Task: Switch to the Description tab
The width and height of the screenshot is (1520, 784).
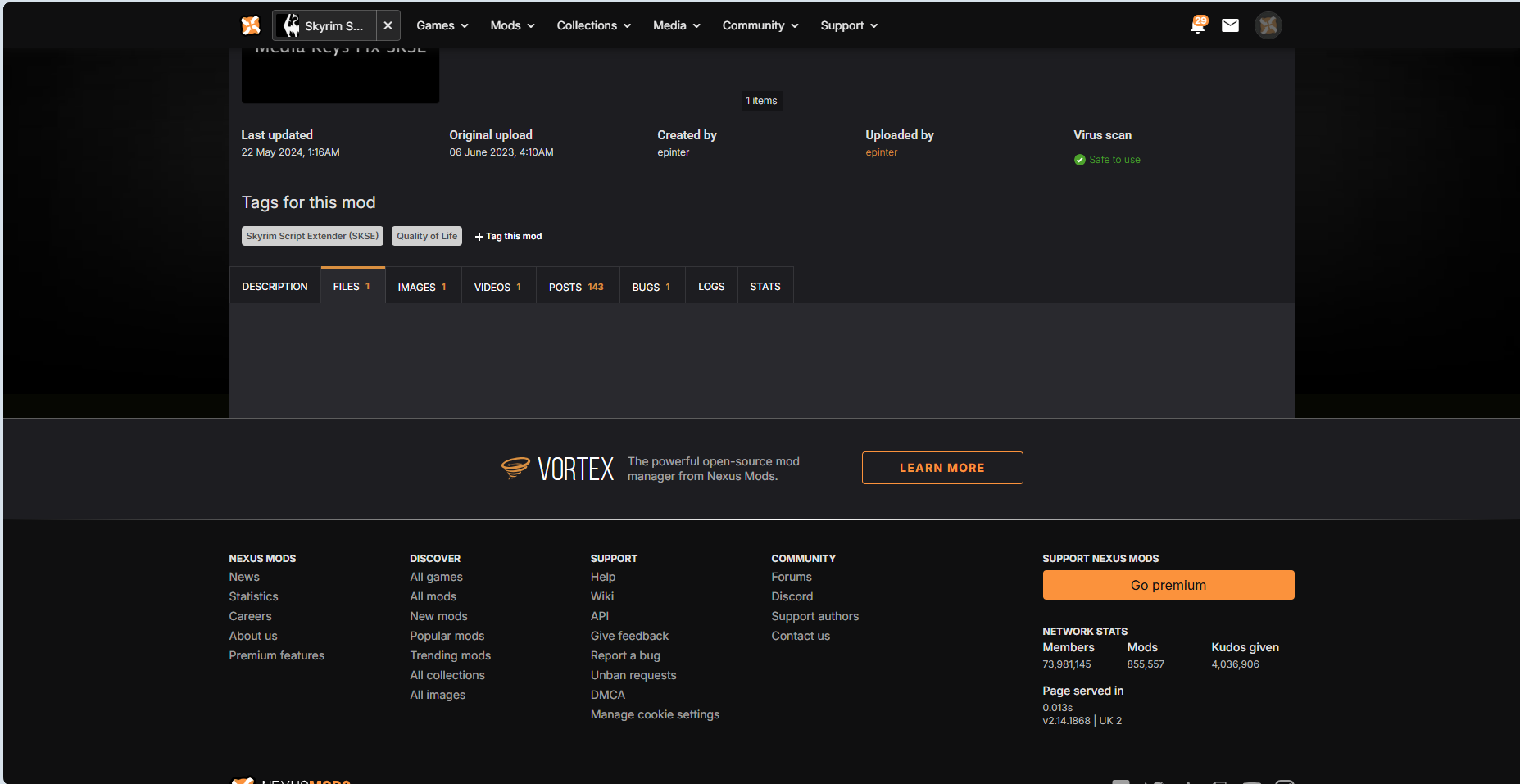Action: click(275, 286)
